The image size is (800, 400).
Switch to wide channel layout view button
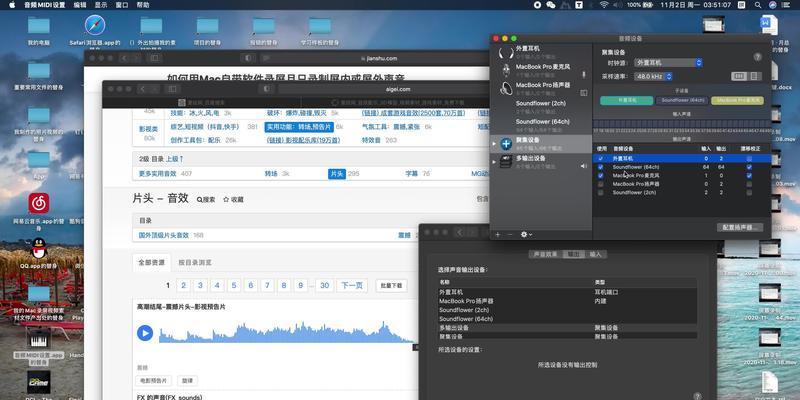[x=738, y=76]
